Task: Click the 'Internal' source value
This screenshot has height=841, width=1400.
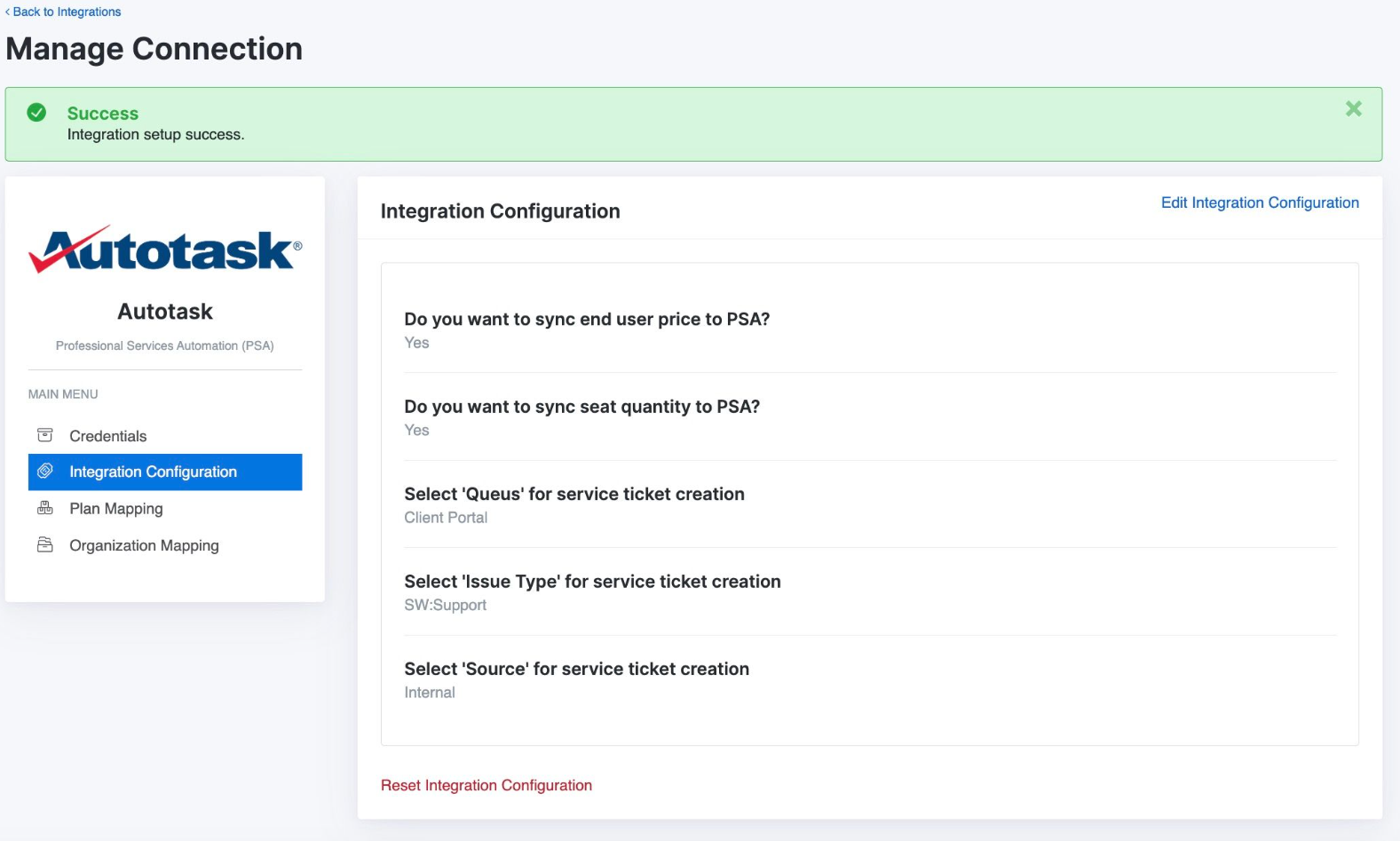Action: point(430,693)
